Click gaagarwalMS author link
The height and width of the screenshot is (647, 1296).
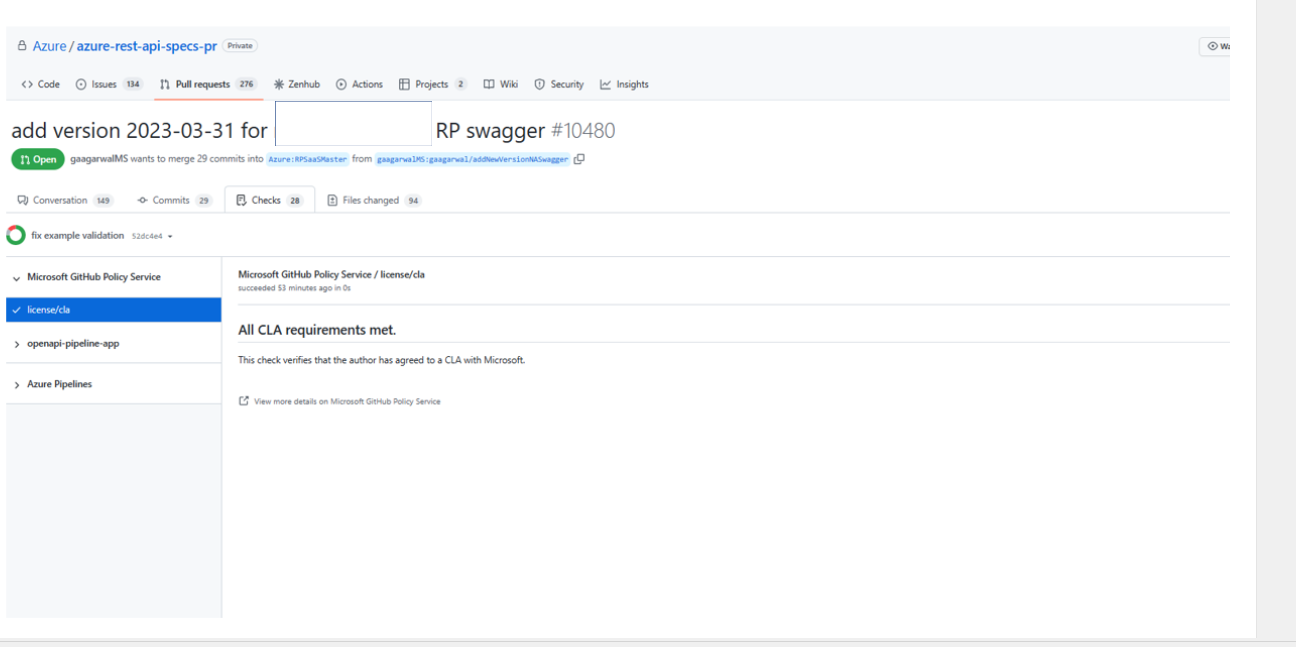tap(99, 159)
